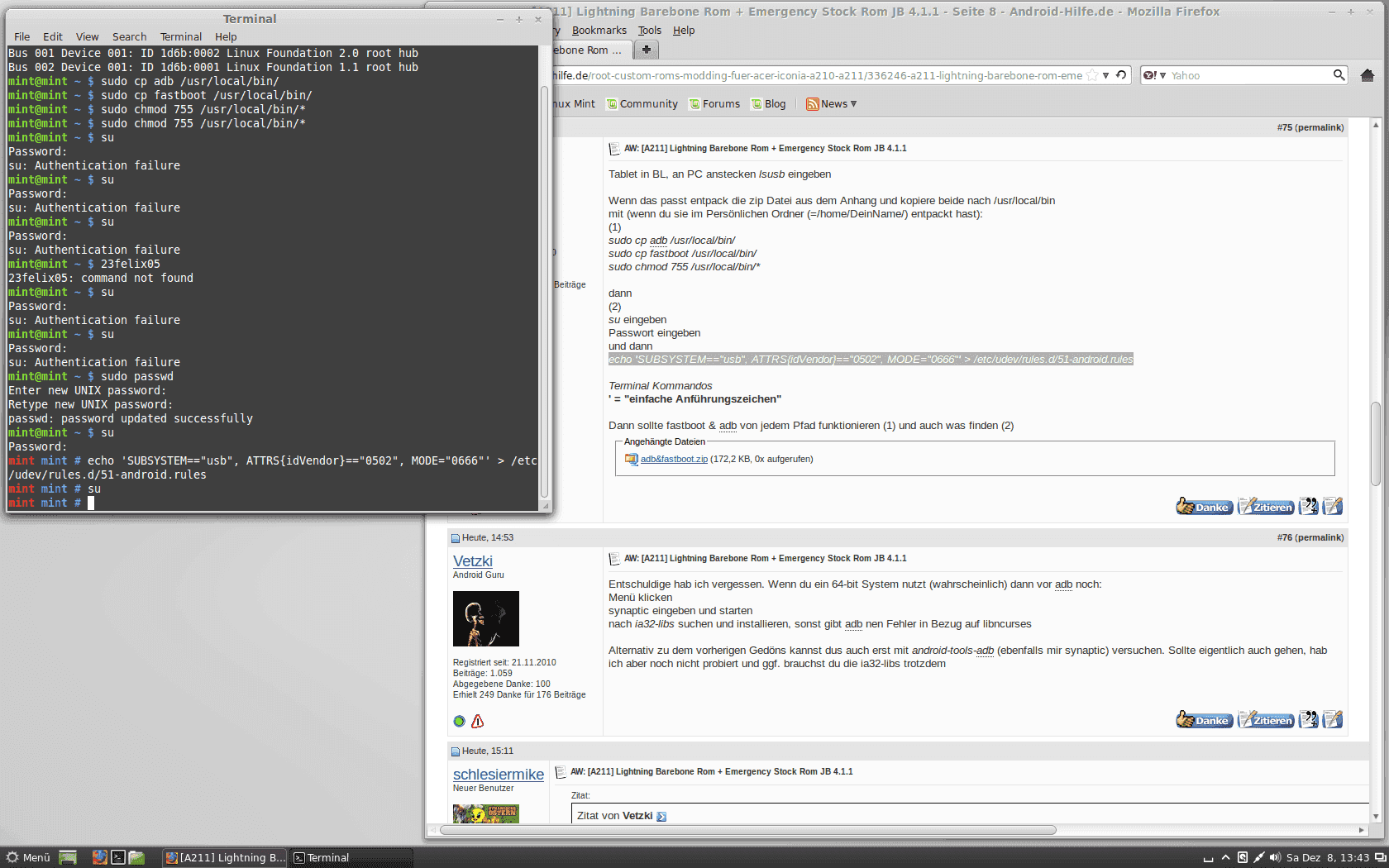Open the terminal View menu
This screenshot has height=868, width=1389.
tap(87, 36)
